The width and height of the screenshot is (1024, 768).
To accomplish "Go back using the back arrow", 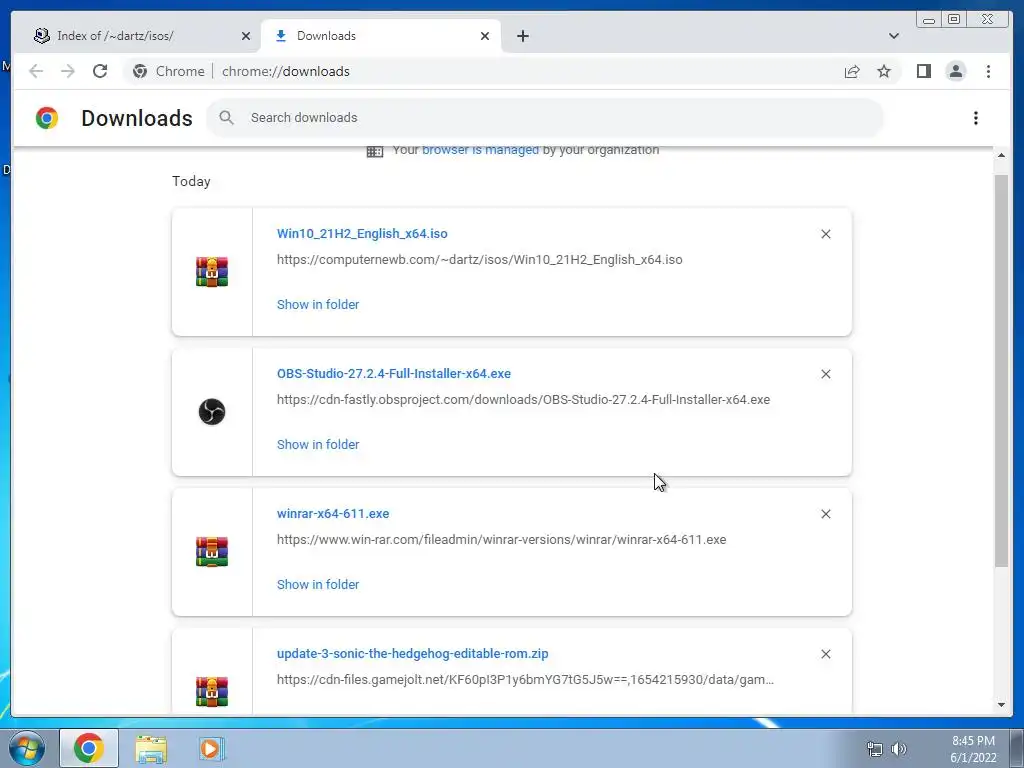I will click(x=36, y=71).
